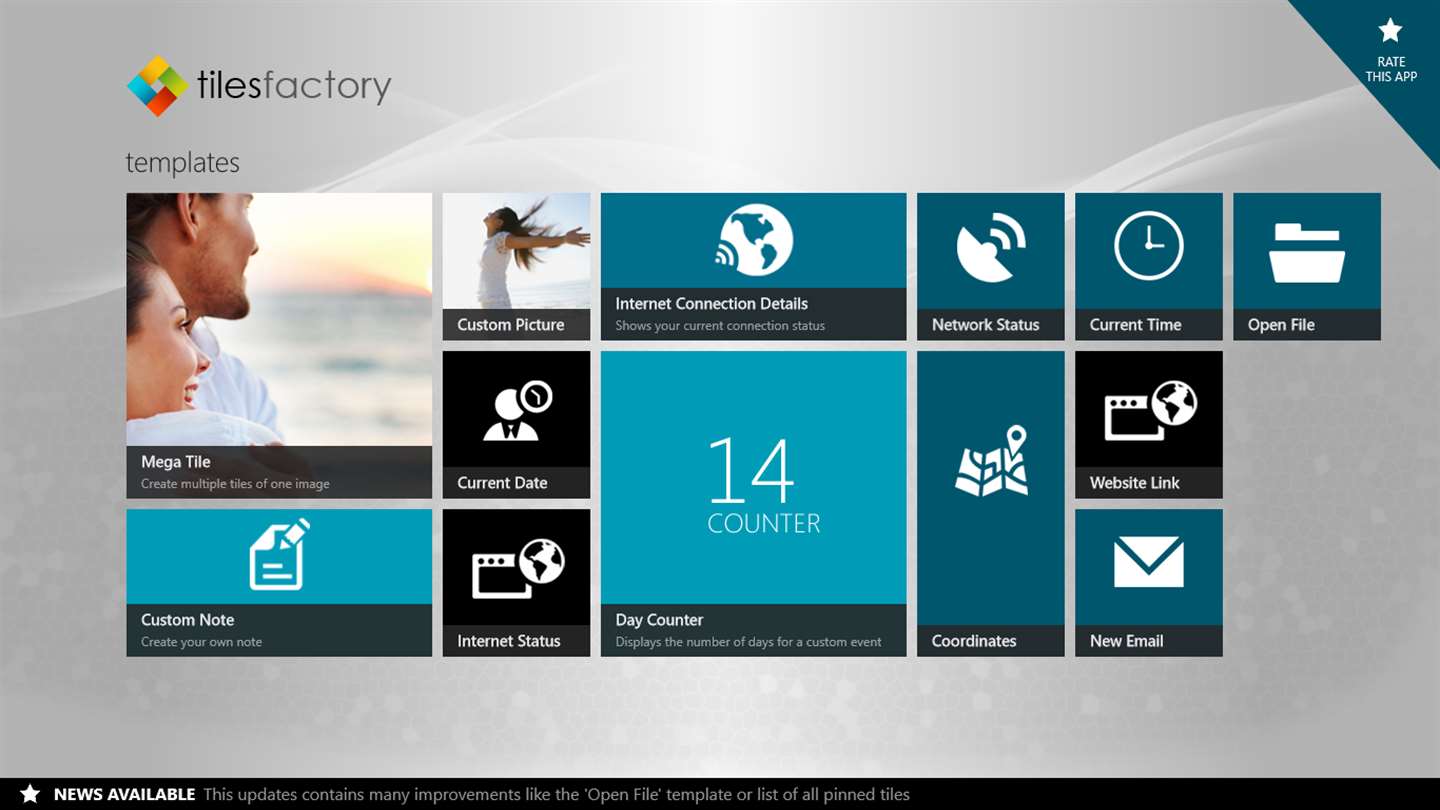Select the New Email envelope icon
1440x810 pixels.
point(1149,562)
